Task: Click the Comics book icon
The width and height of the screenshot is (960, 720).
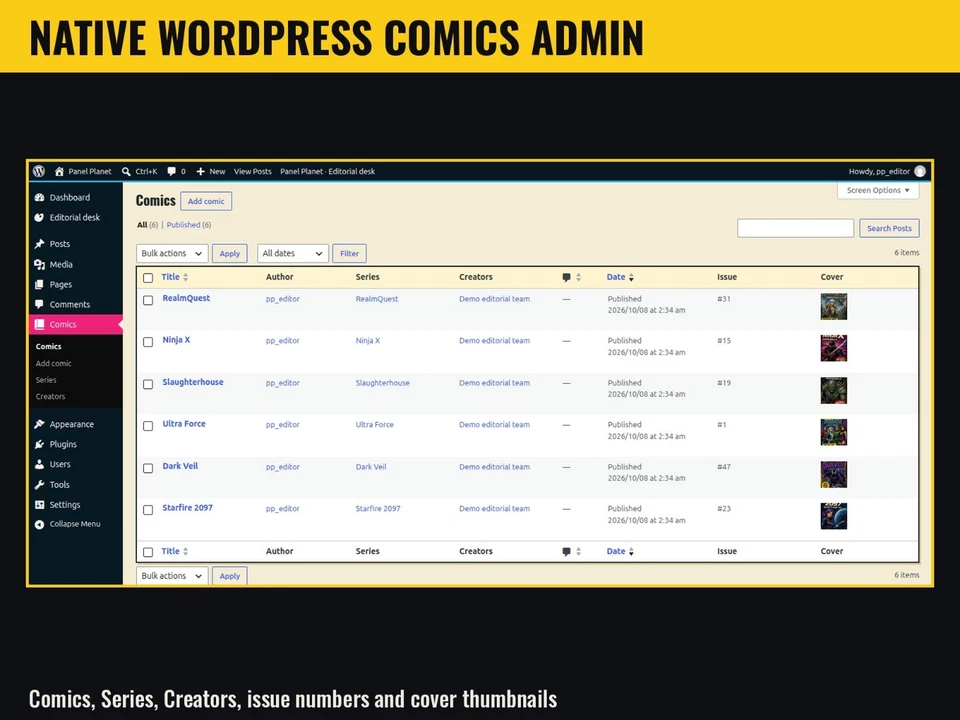Action: point(40,324)
